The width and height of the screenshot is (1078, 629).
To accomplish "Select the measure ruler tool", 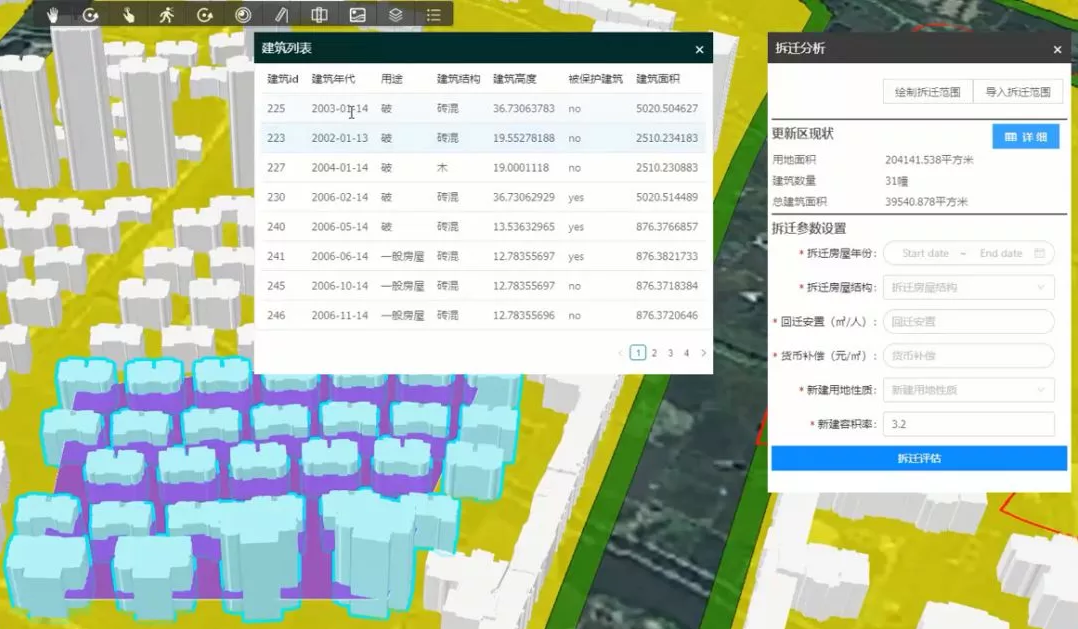I will (x=281, y=14).
